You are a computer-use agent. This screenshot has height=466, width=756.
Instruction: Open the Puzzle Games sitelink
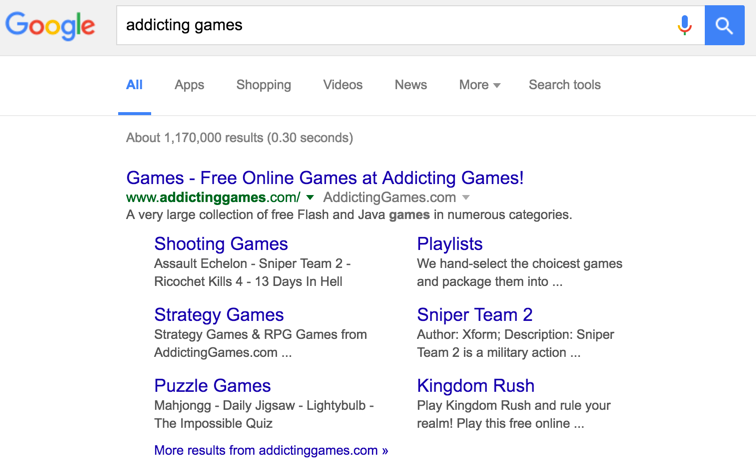coord(212,386)
